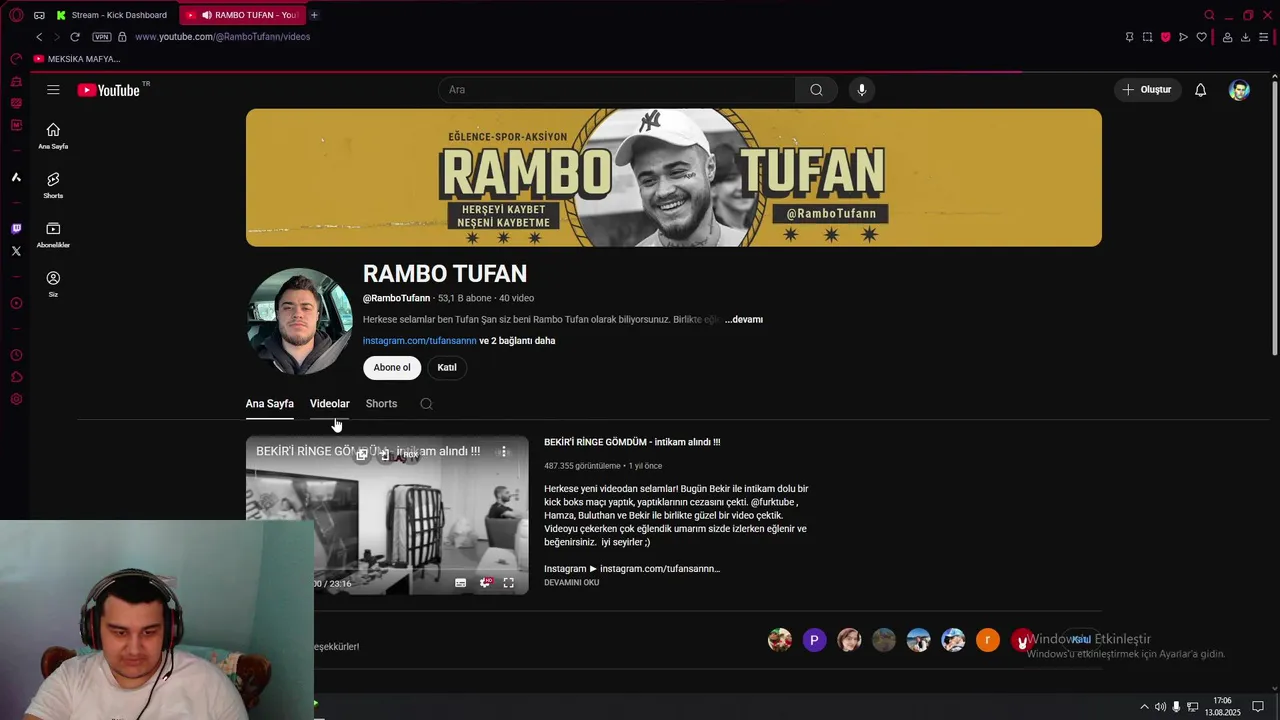Open Twitch in the browser sidebar
Viewport: 1280px width, 720px height.
point(16,229)
